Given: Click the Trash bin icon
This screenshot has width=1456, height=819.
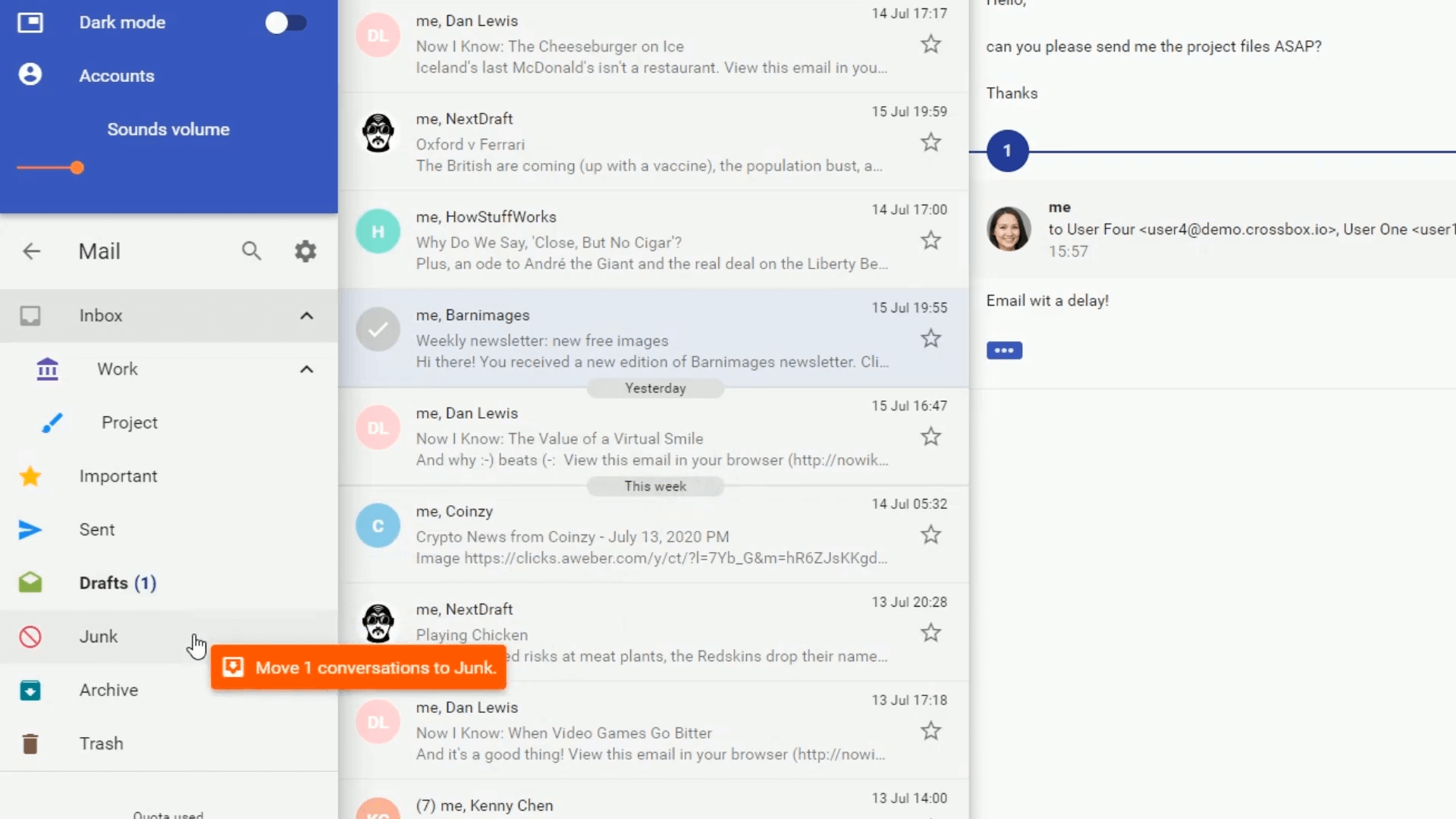Looking at the screenshot, I should point(30,744).
